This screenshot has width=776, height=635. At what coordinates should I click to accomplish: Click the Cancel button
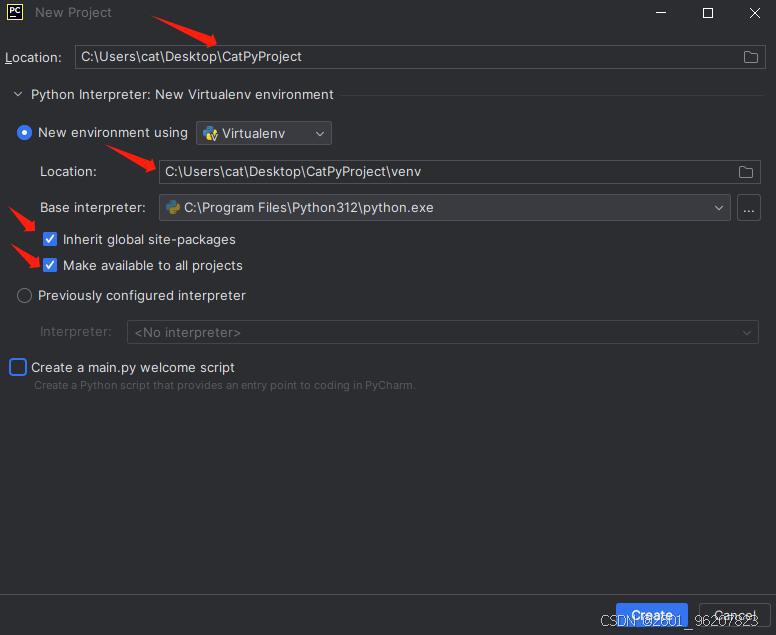(x=734, y=615)
